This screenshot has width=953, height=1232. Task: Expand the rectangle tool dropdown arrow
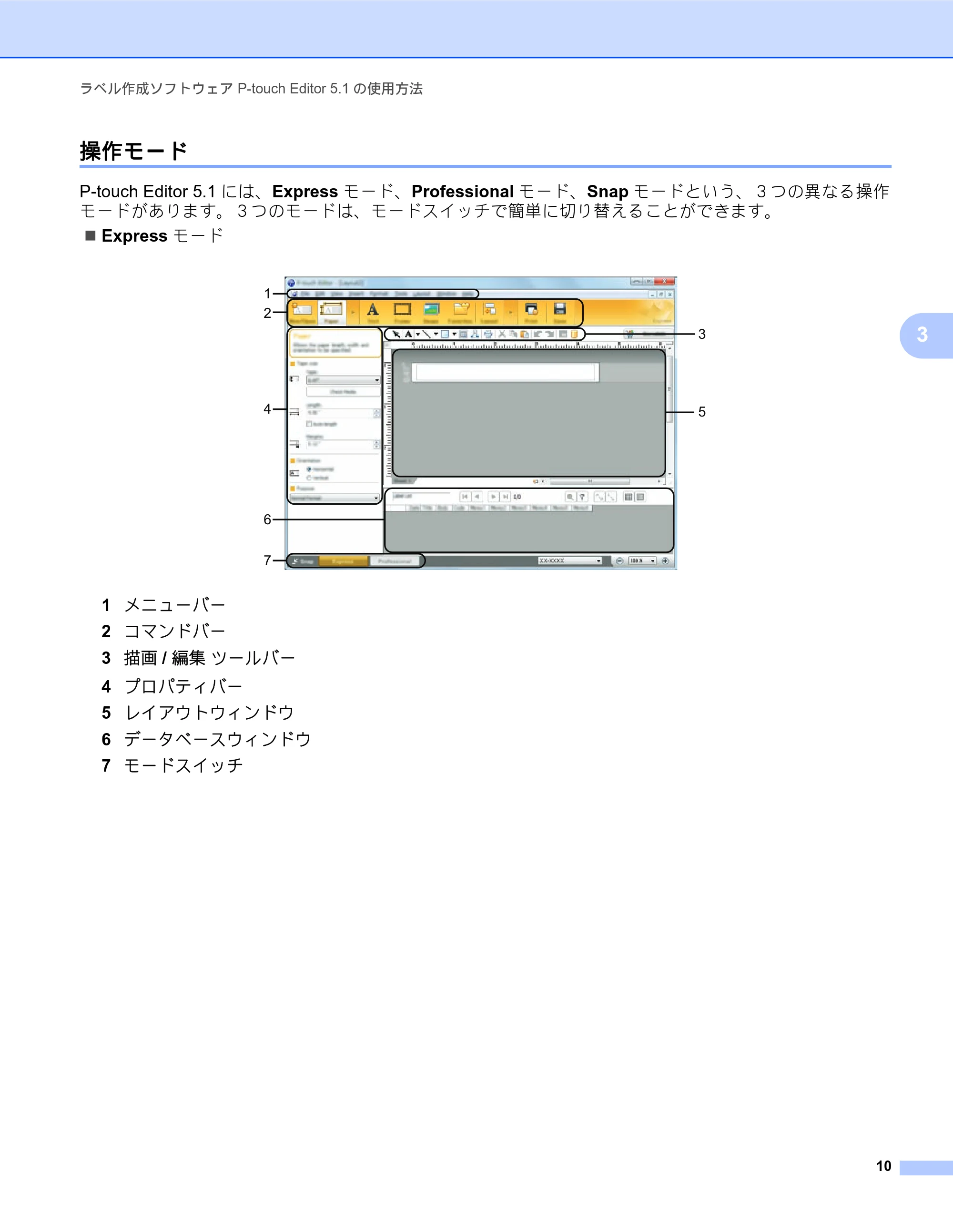coord(454,334)
